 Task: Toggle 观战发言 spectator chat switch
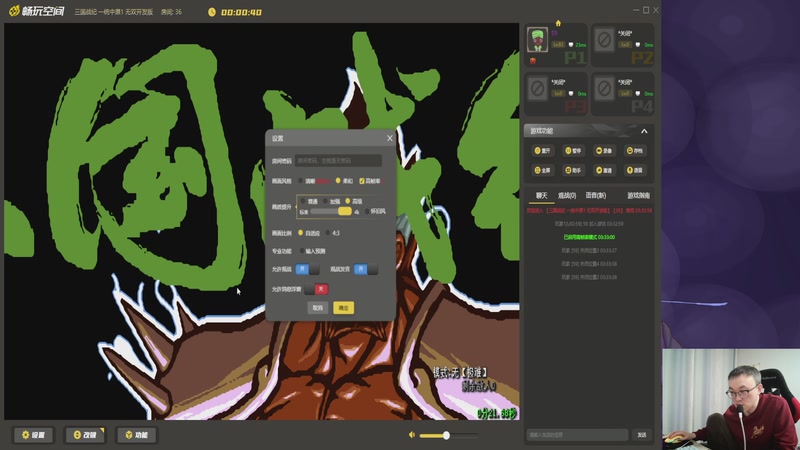click(366, 269)
